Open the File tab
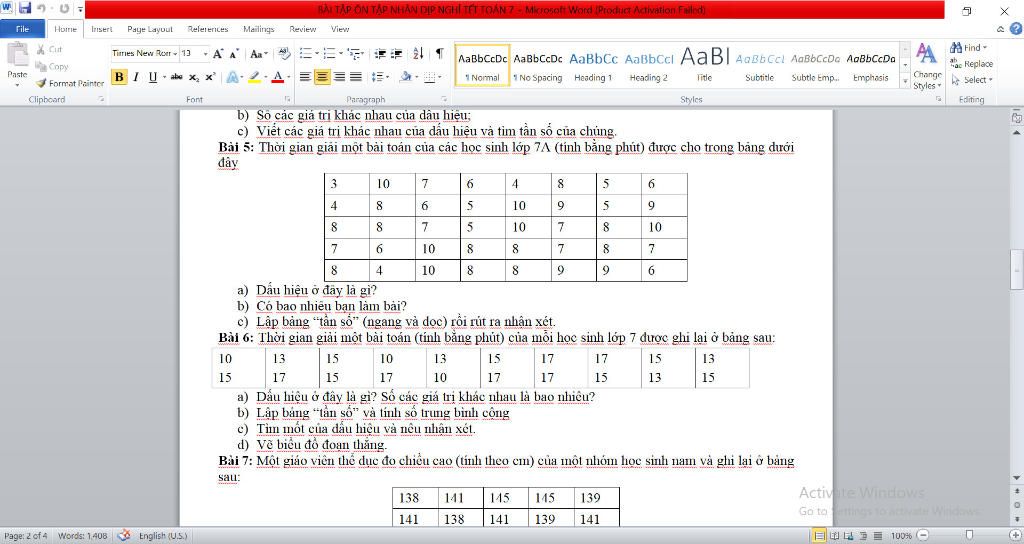This screenshot has width=1024, height=544. [22, 29]
